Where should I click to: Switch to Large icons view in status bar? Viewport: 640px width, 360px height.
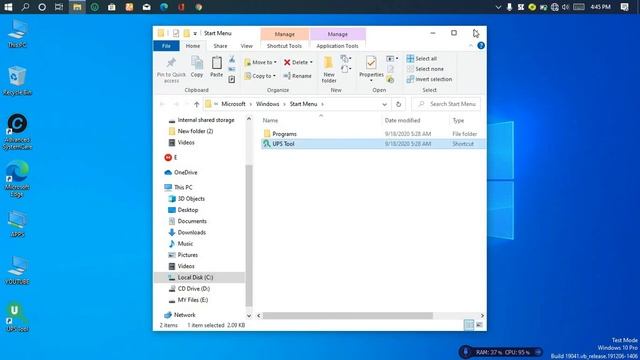tap(479, 325)
